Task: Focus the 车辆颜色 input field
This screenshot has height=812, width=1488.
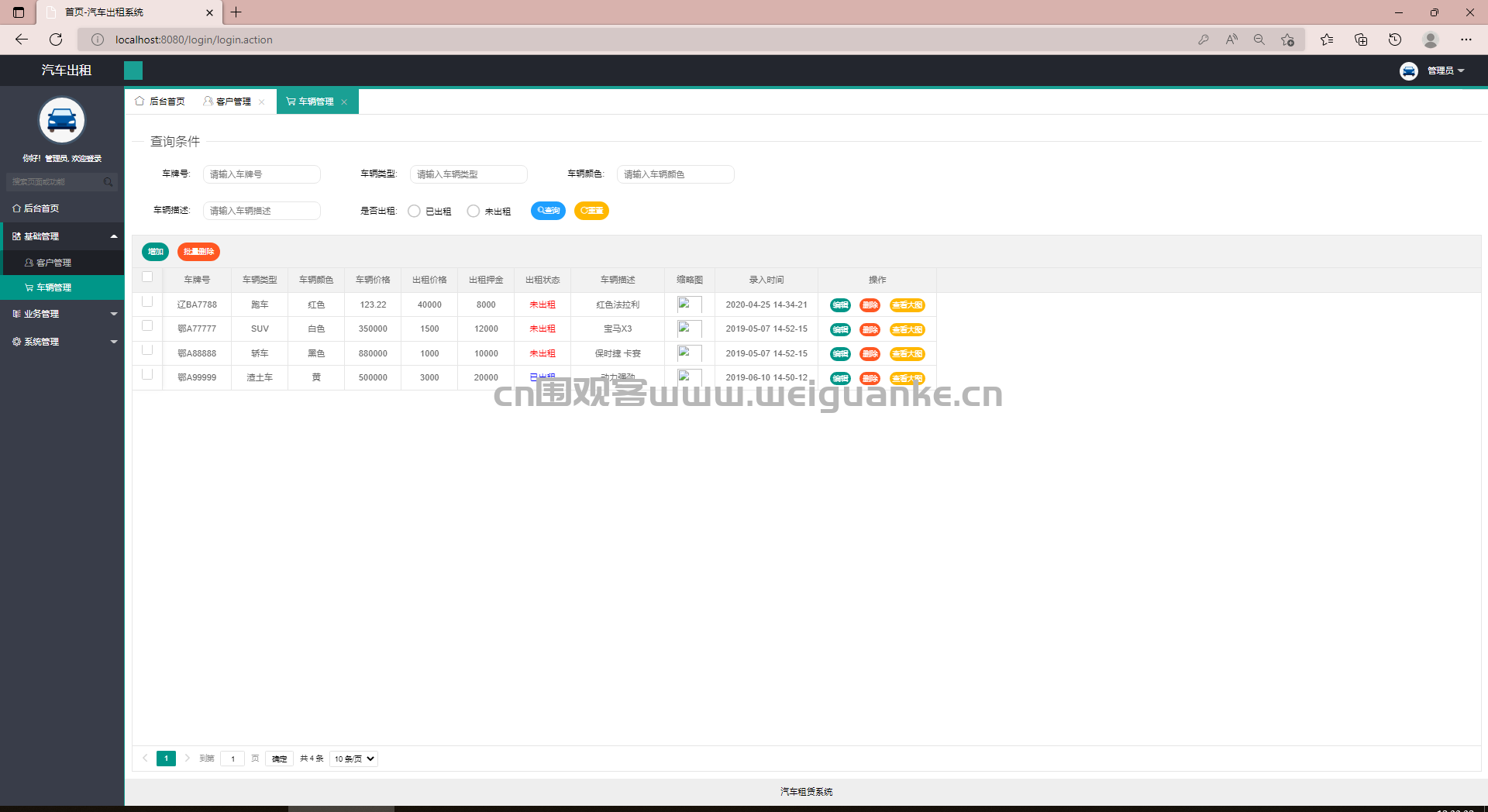Action: pyautogui.click(x=676, y=174)
